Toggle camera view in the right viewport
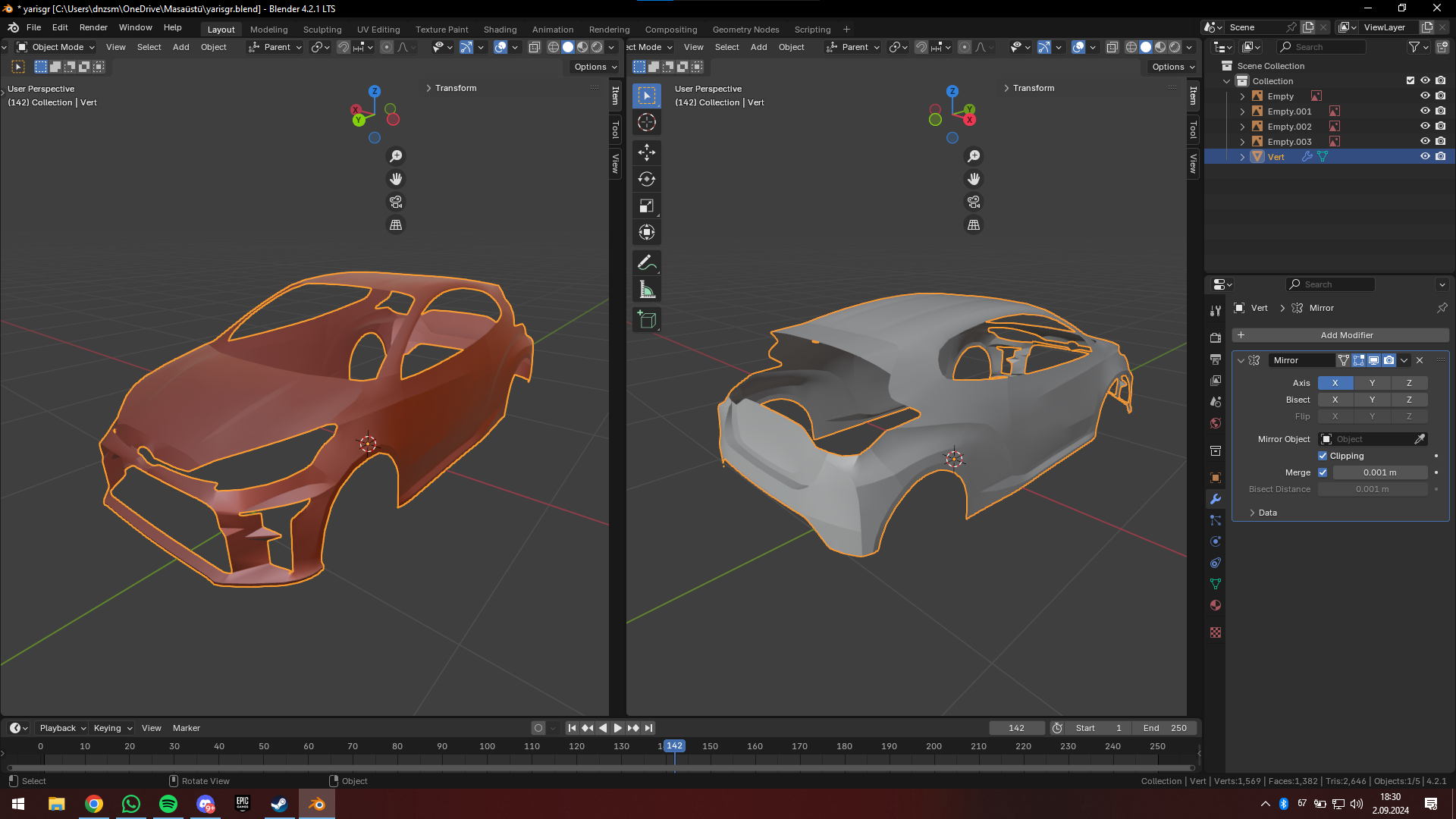The height and width of the screenshot is (819, 1456). click(974, 202)
